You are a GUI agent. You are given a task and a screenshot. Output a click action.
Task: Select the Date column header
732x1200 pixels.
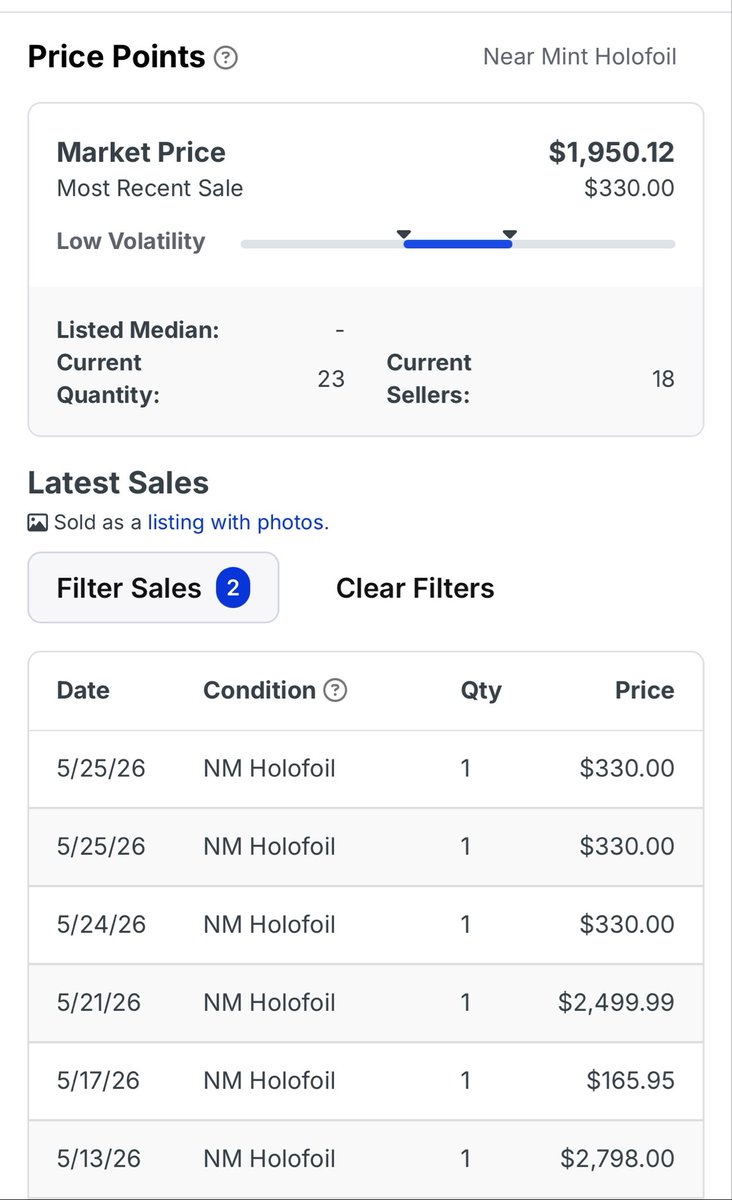83,690
